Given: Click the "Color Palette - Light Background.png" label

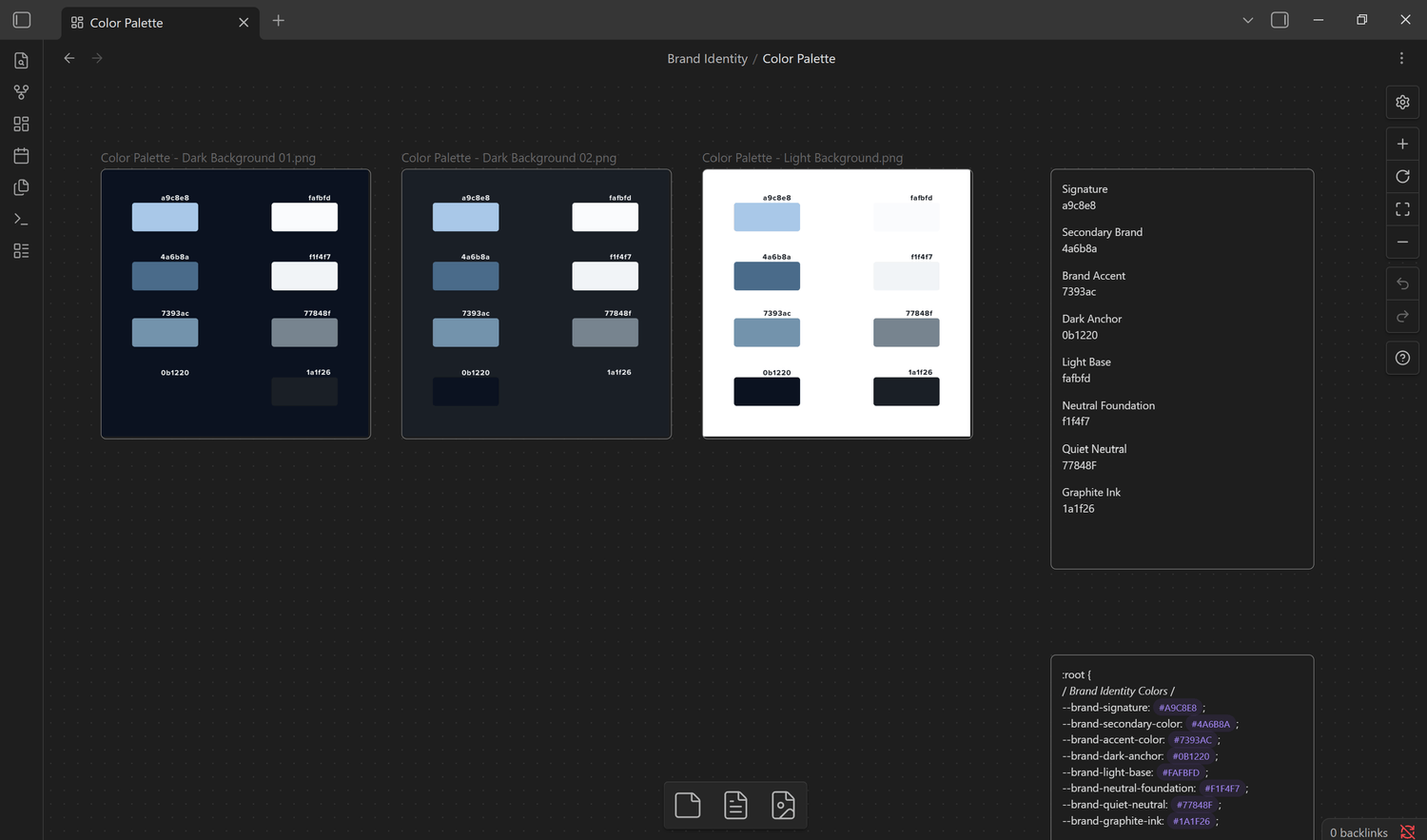Looking at the screenshot, I should [802, 158].
